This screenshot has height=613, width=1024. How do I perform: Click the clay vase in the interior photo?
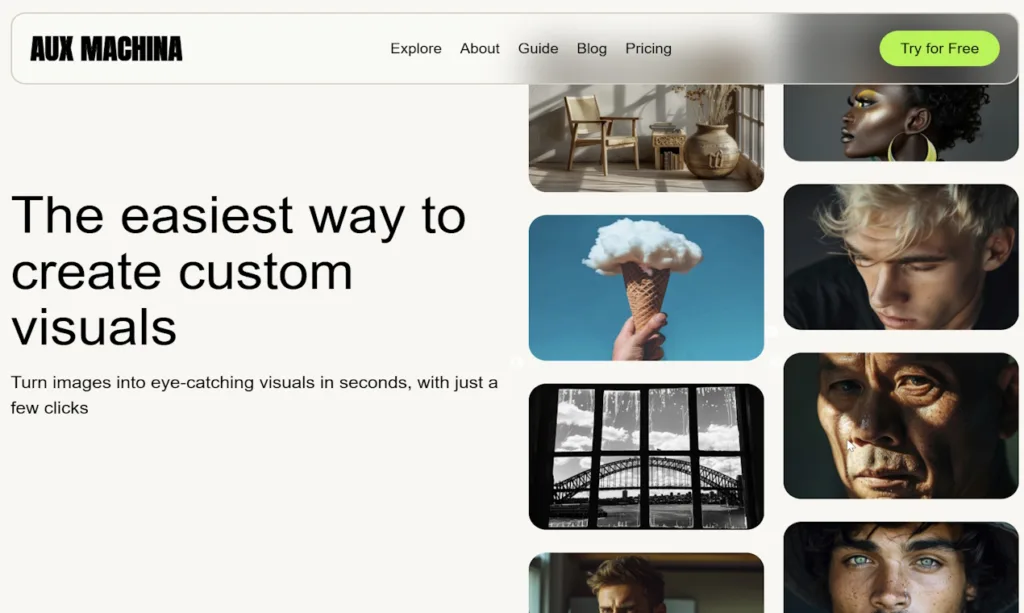pyautogui.click(x=711, y=152)
